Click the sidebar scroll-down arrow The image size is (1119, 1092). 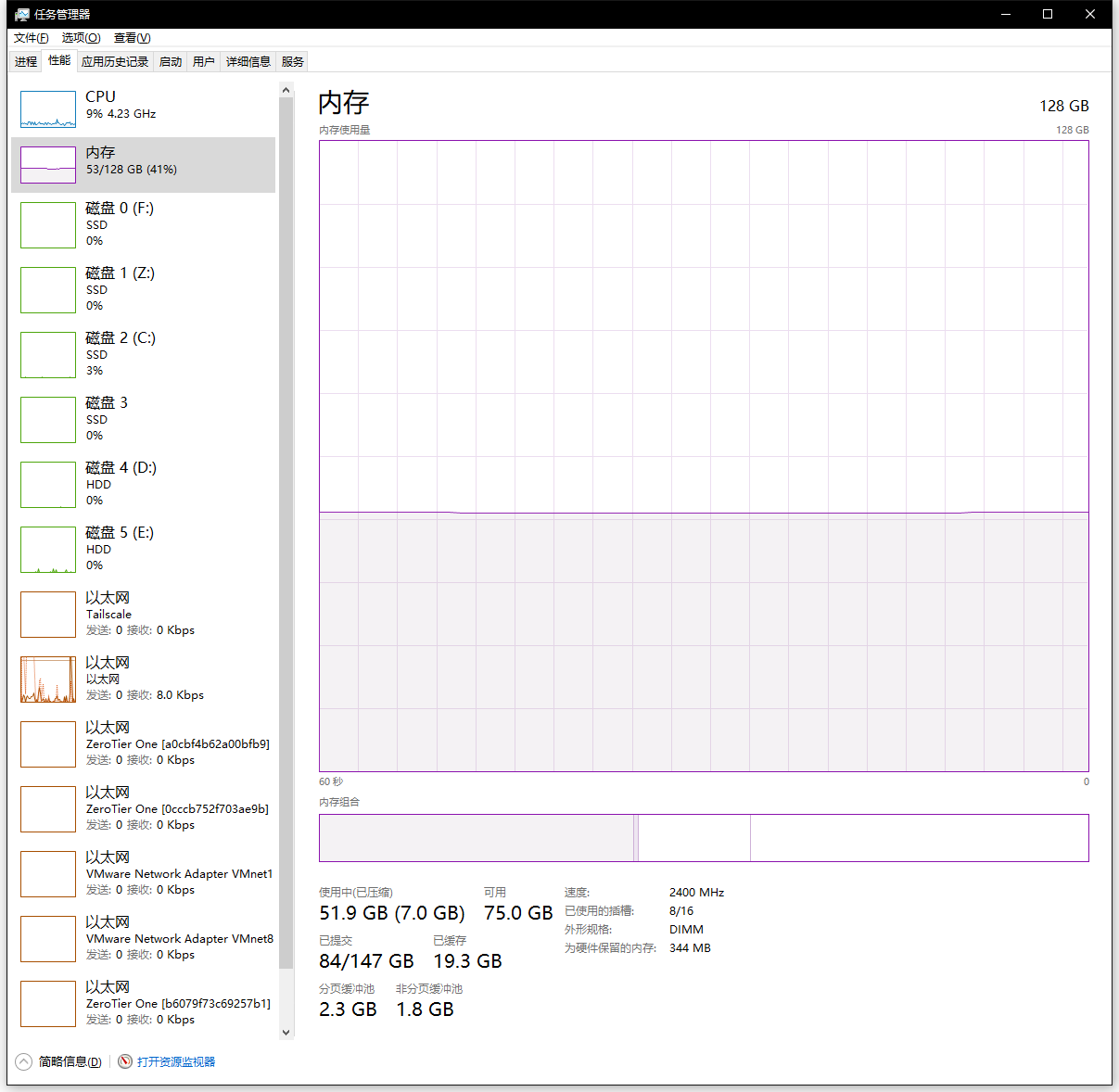coord(286,1032)
